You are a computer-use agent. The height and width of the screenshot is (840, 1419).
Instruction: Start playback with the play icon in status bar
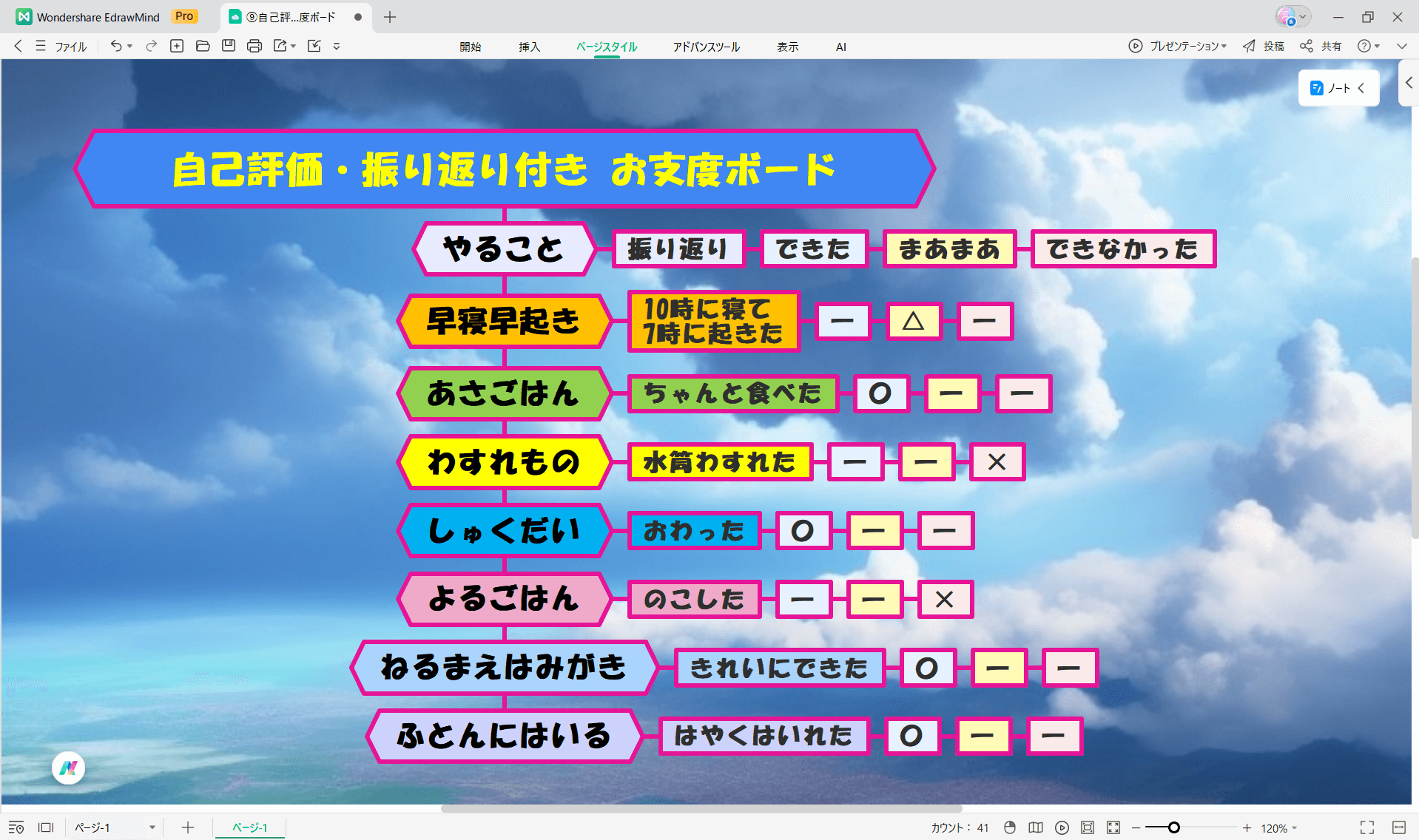pyautogui.click(x=1062, y=827)
